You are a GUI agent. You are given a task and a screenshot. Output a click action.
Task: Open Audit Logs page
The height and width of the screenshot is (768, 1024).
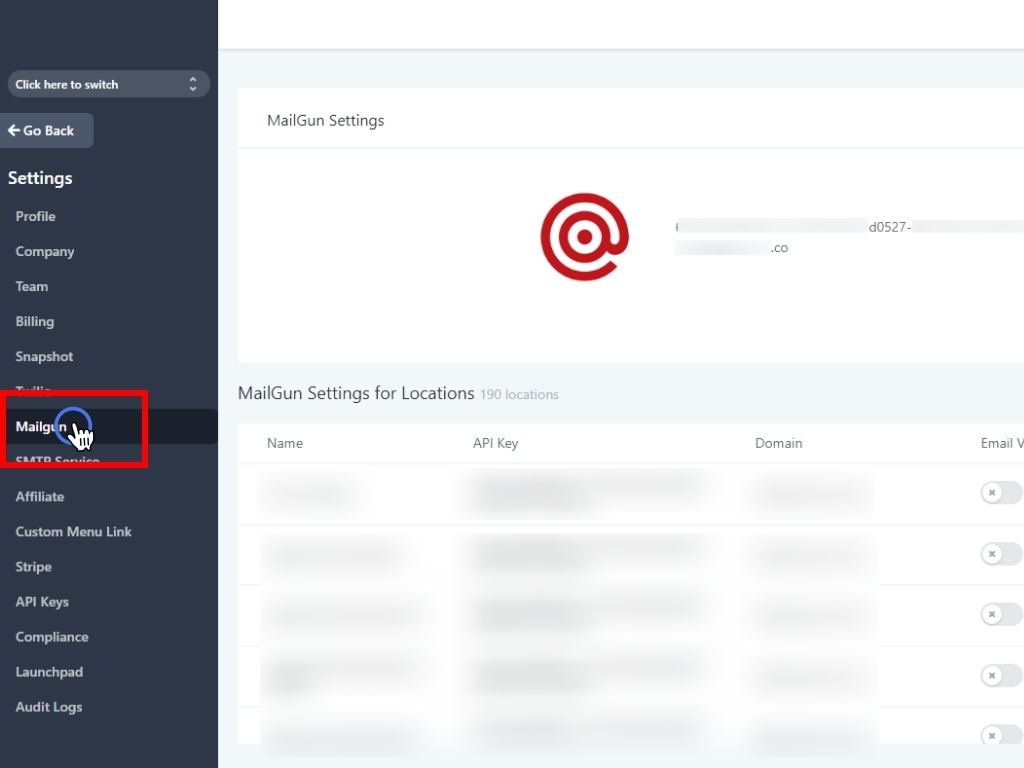[49, 707]
